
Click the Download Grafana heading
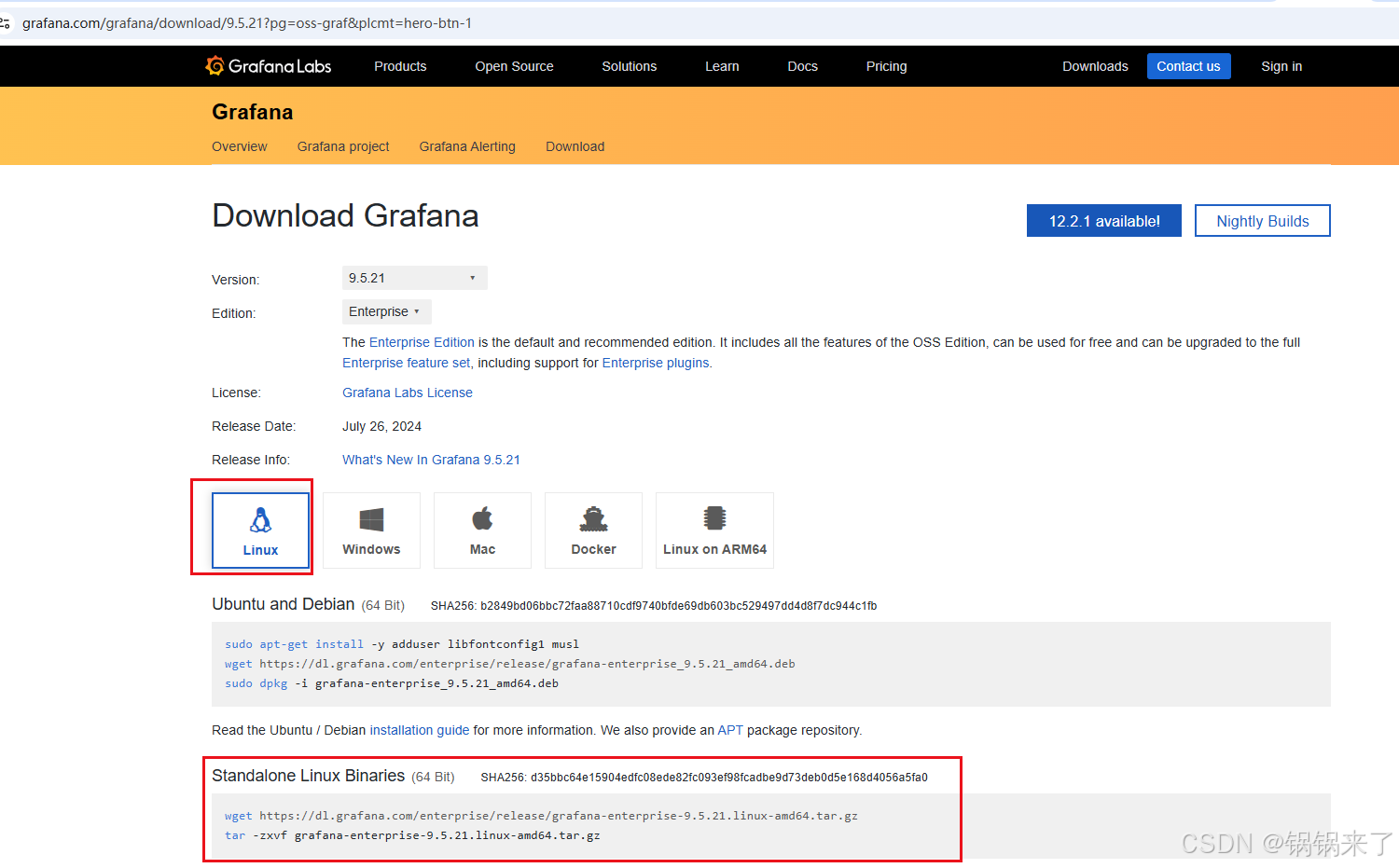tap(345, 215)
